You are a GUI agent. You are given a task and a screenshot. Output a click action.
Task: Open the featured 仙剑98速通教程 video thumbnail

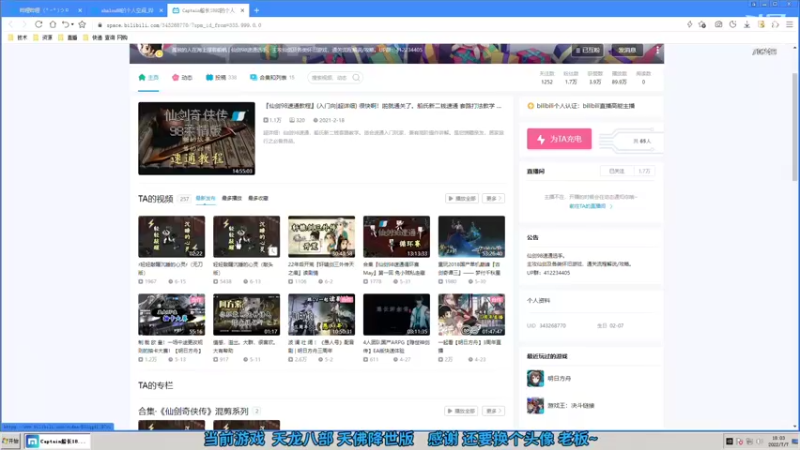click(196, 138)
